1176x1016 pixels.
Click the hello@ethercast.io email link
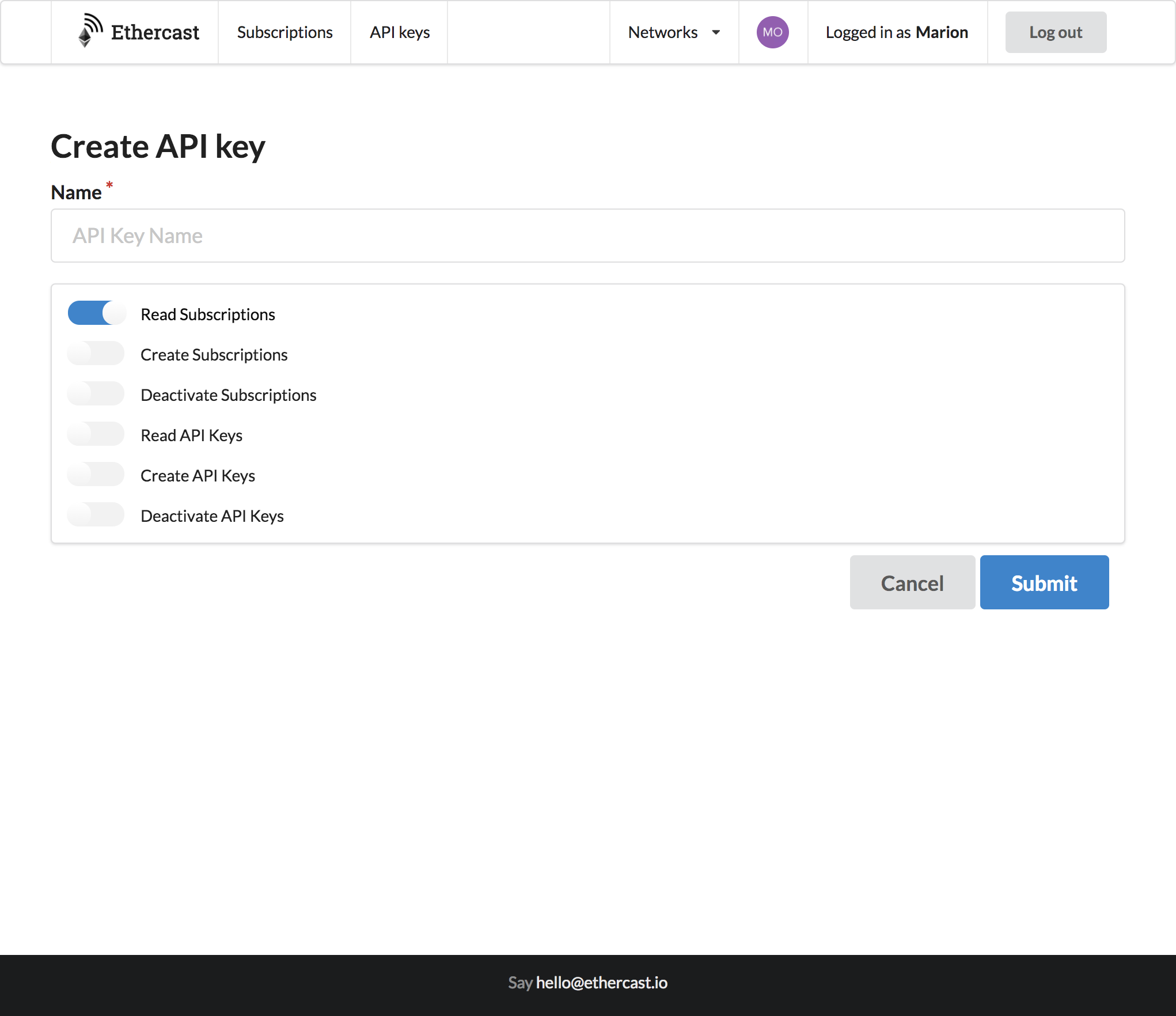601,983
